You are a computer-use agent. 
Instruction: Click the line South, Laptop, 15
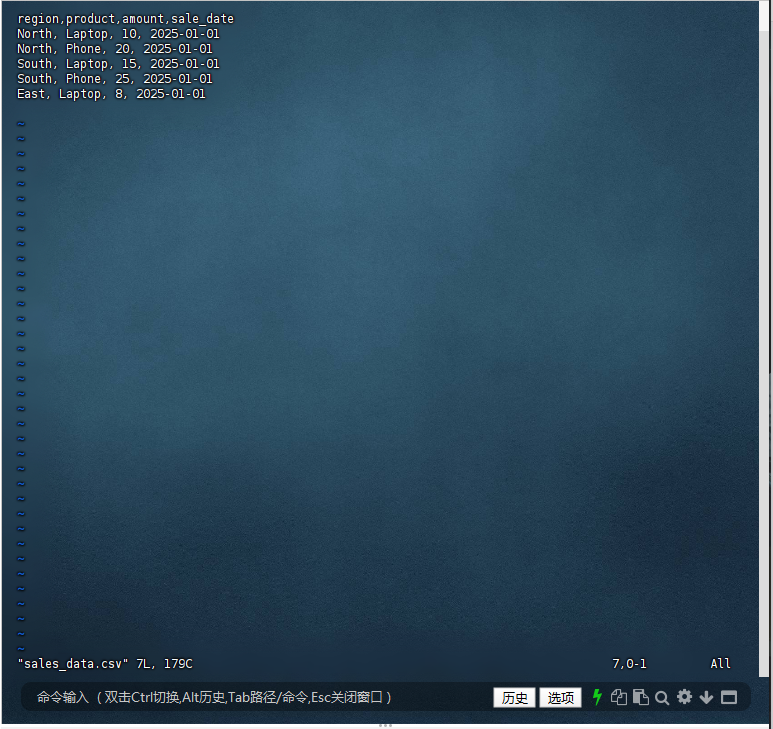(118, 64)
